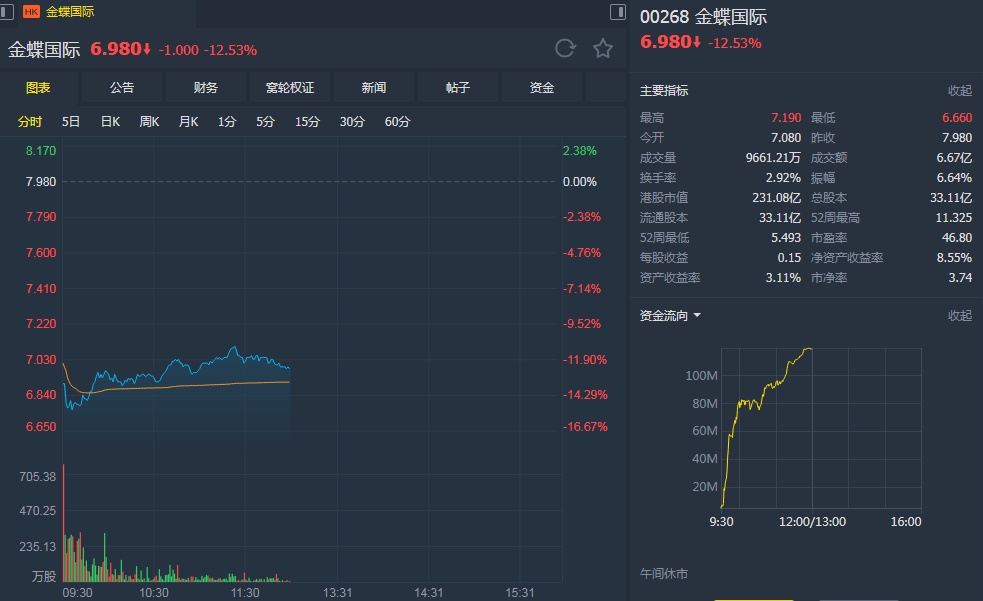
Task: Select the 新闻 tab
Action: [x=374, y=88]
